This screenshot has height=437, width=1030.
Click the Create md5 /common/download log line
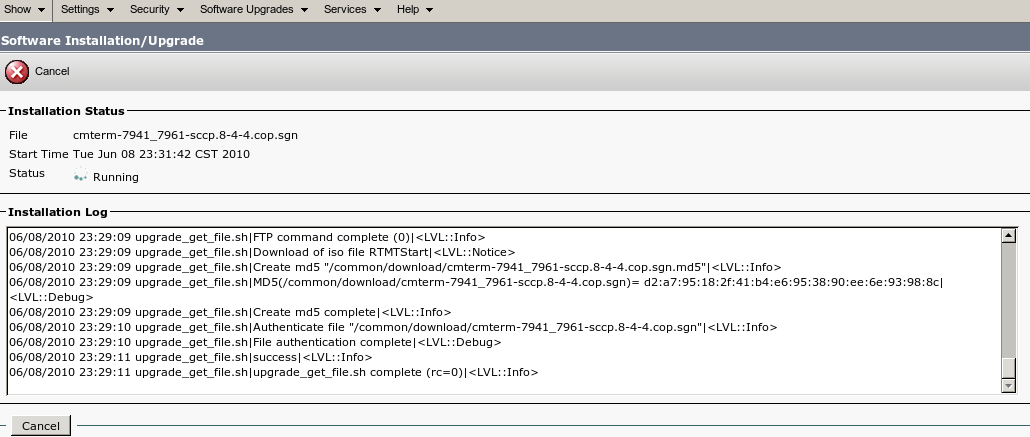tap(395, 267)
